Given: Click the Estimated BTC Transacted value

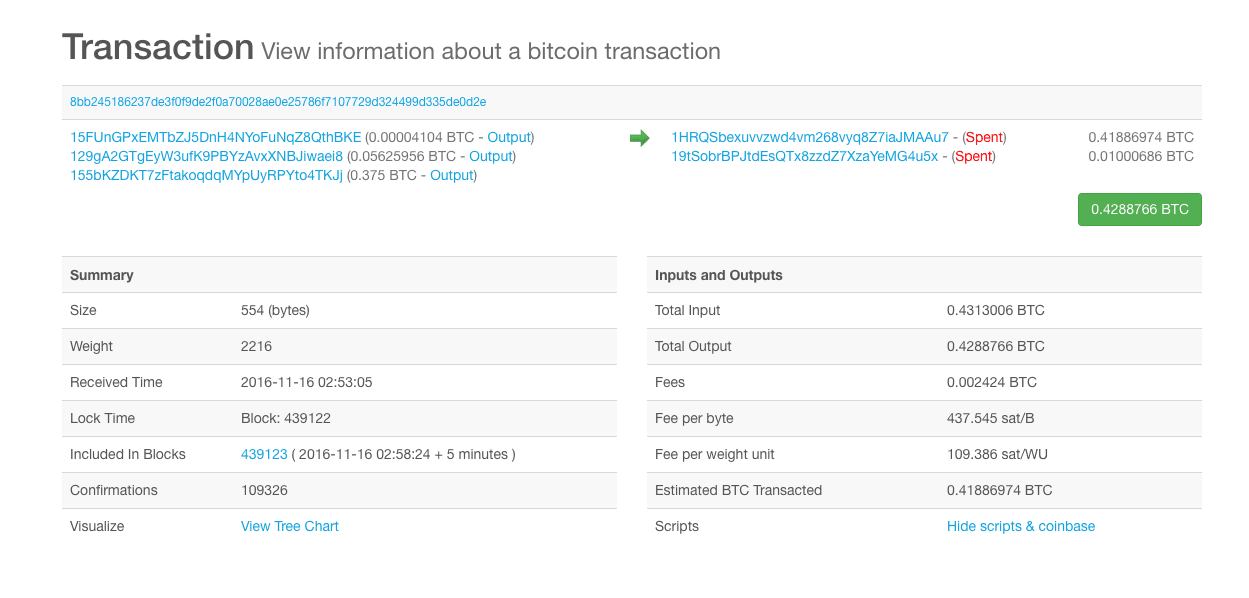Looking at the screenshot, I should tap(1000, 490).
